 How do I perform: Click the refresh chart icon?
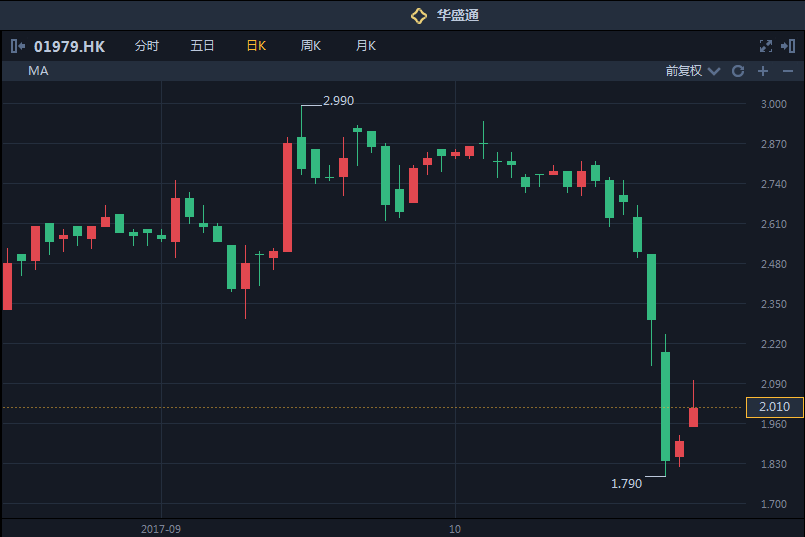coord(738,71)
